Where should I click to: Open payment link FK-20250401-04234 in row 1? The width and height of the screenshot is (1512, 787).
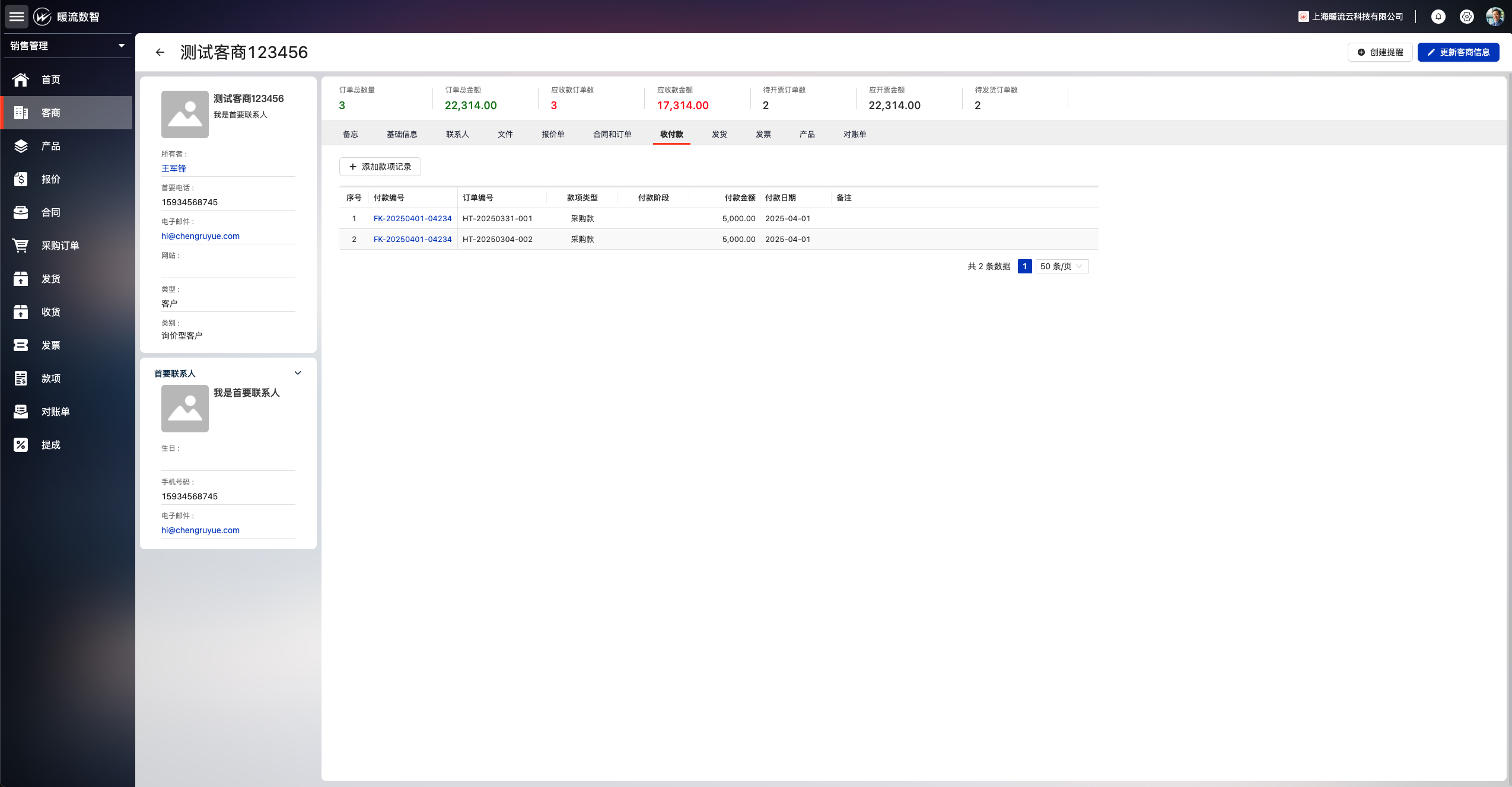click(x=412, y=218)
